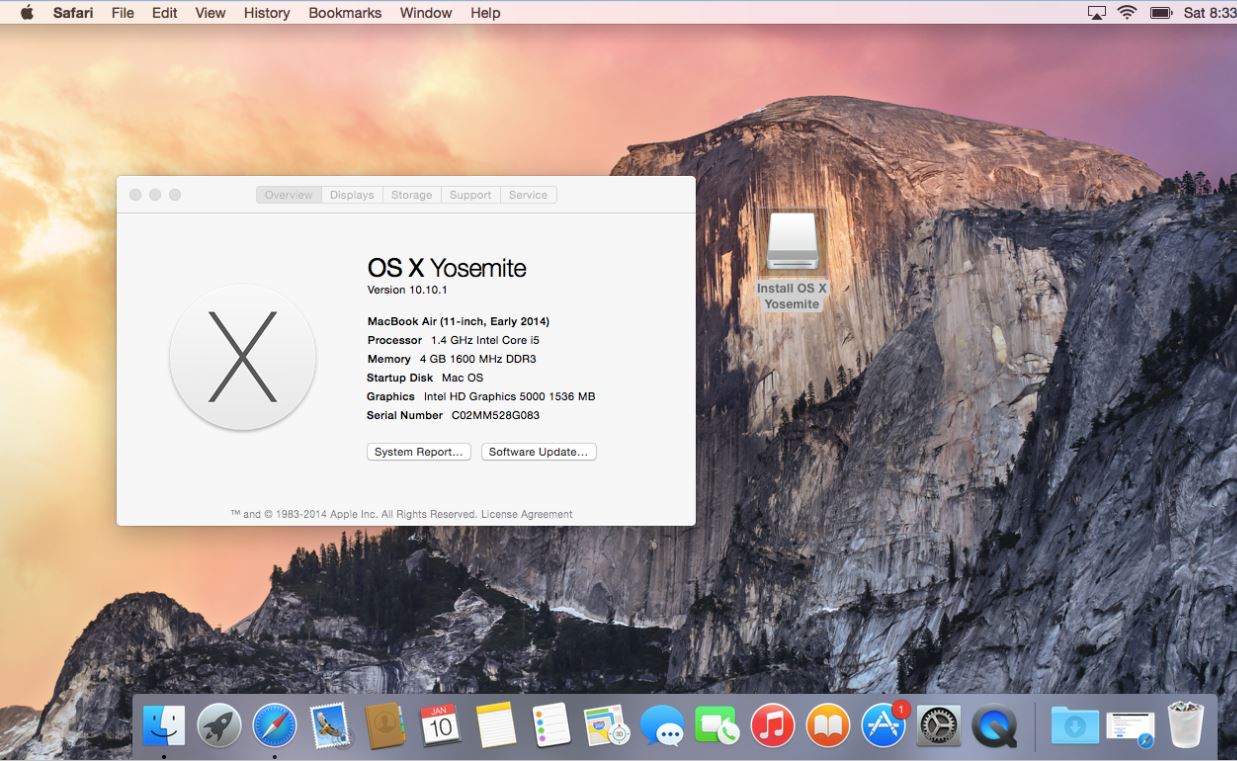This screenshot has height=761, width=1237.
Task: Open the License Agreement link
Action: (x=527, y=514)
